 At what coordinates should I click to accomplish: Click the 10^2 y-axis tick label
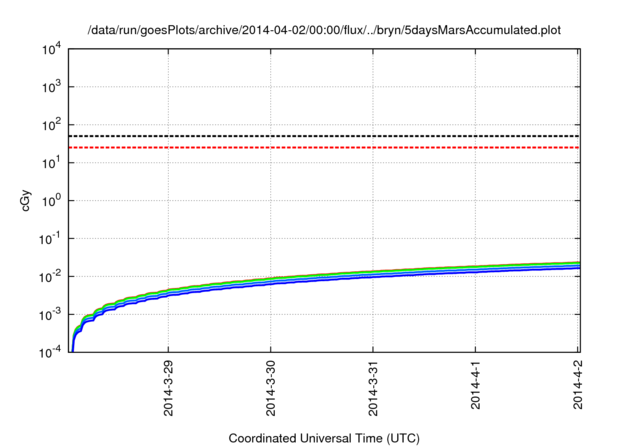[52, 125]
